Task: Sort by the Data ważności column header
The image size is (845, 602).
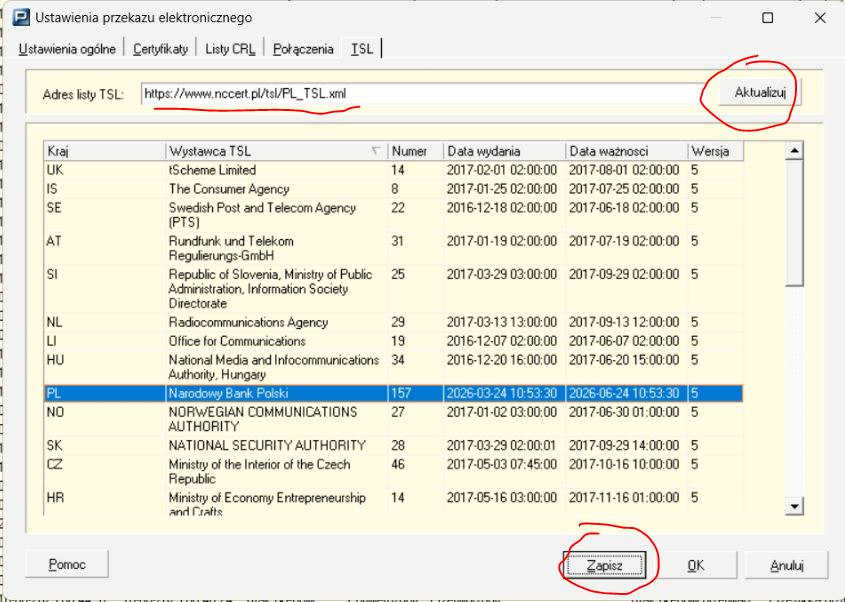Action: (x=625, y=152)
